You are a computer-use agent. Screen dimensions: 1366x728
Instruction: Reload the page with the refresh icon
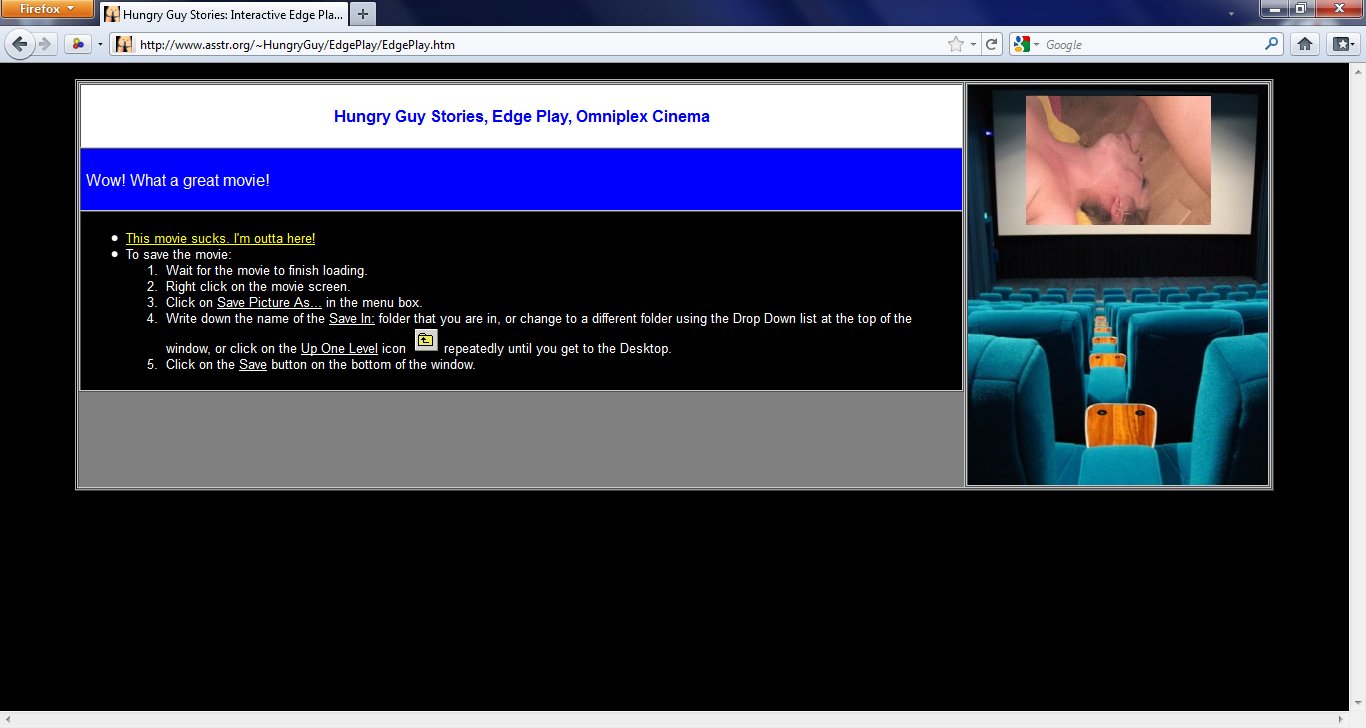point(991,44)
